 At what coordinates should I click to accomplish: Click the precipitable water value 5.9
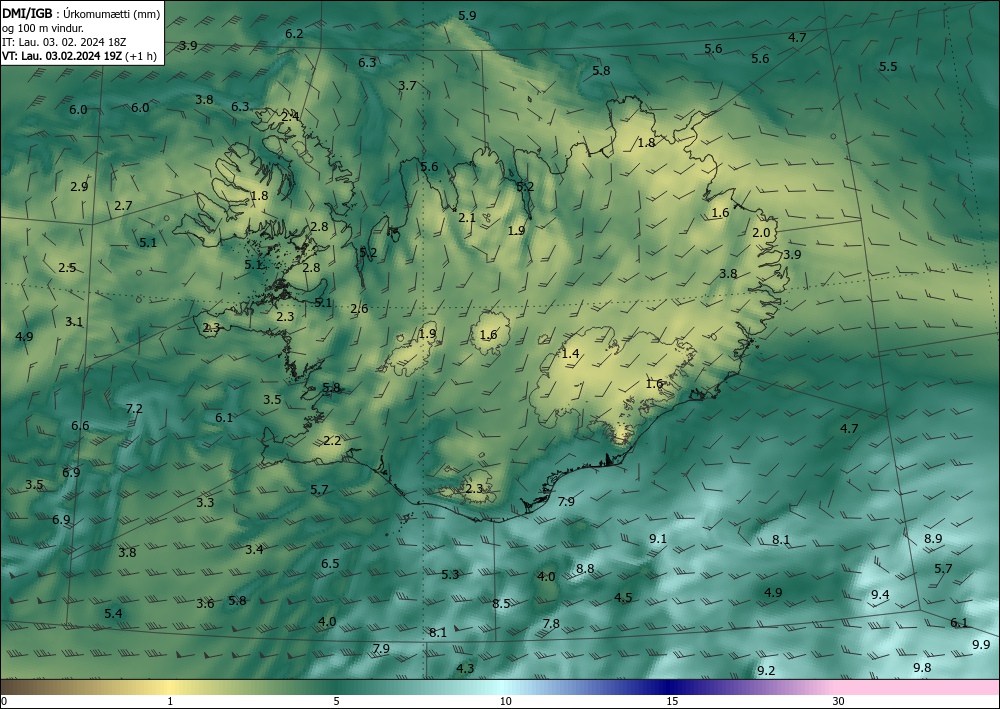coord(467,15)
